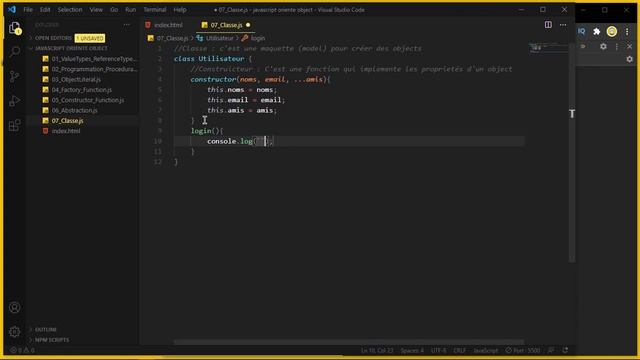This screenshot has height=360, width=640.
Task: Click the feedback icon in status bar
Action: click(551, 350)
